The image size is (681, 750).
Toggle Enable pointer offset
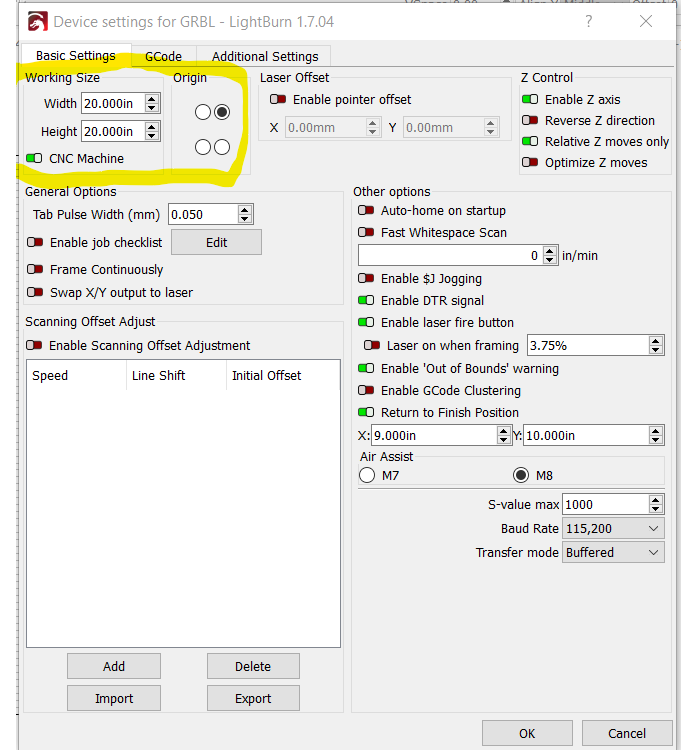[x=278, y=99]
